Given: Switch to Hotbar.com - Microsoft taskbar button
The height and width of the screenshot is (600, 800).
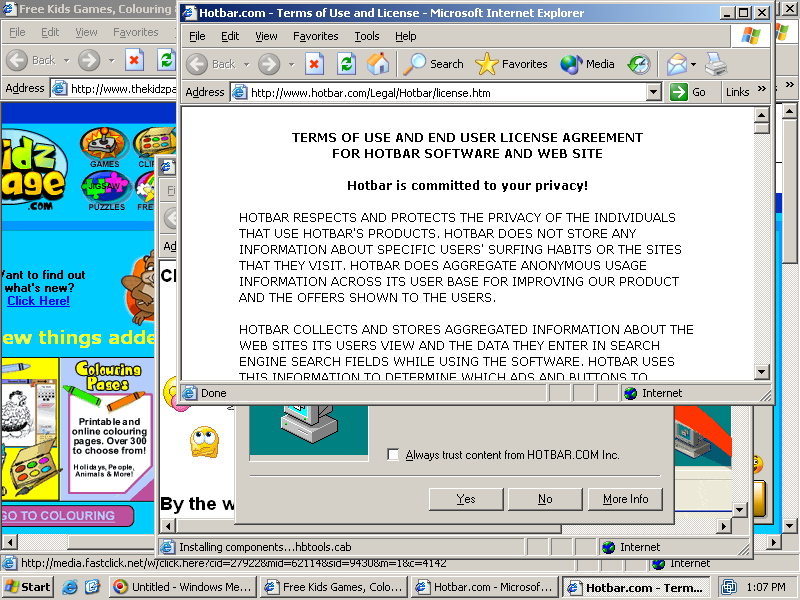Looking at the screenshot, I should point(485,587).
